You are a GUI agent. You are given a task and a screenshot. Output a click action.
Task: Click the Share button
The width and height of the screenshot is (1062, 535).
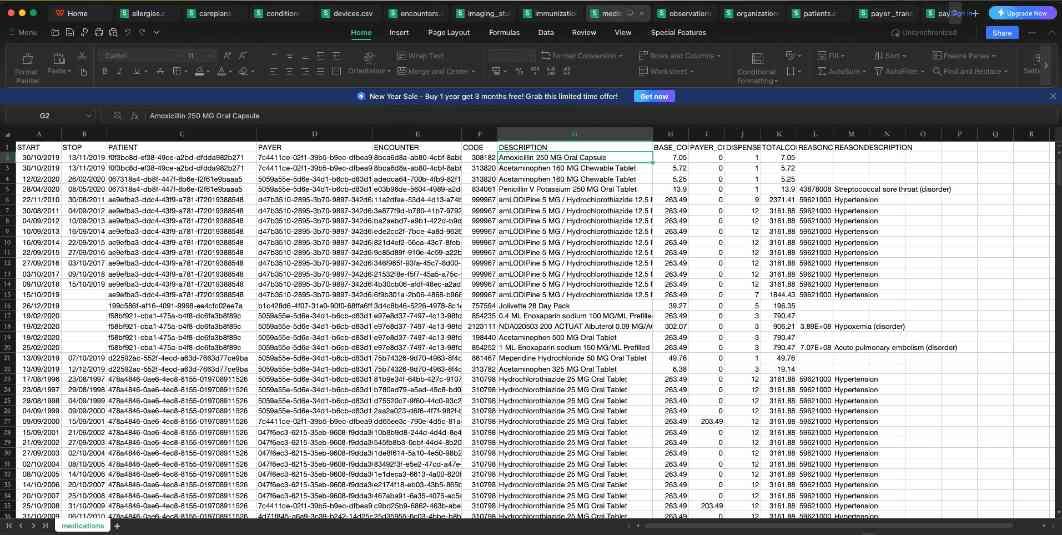pos(1000,33)
